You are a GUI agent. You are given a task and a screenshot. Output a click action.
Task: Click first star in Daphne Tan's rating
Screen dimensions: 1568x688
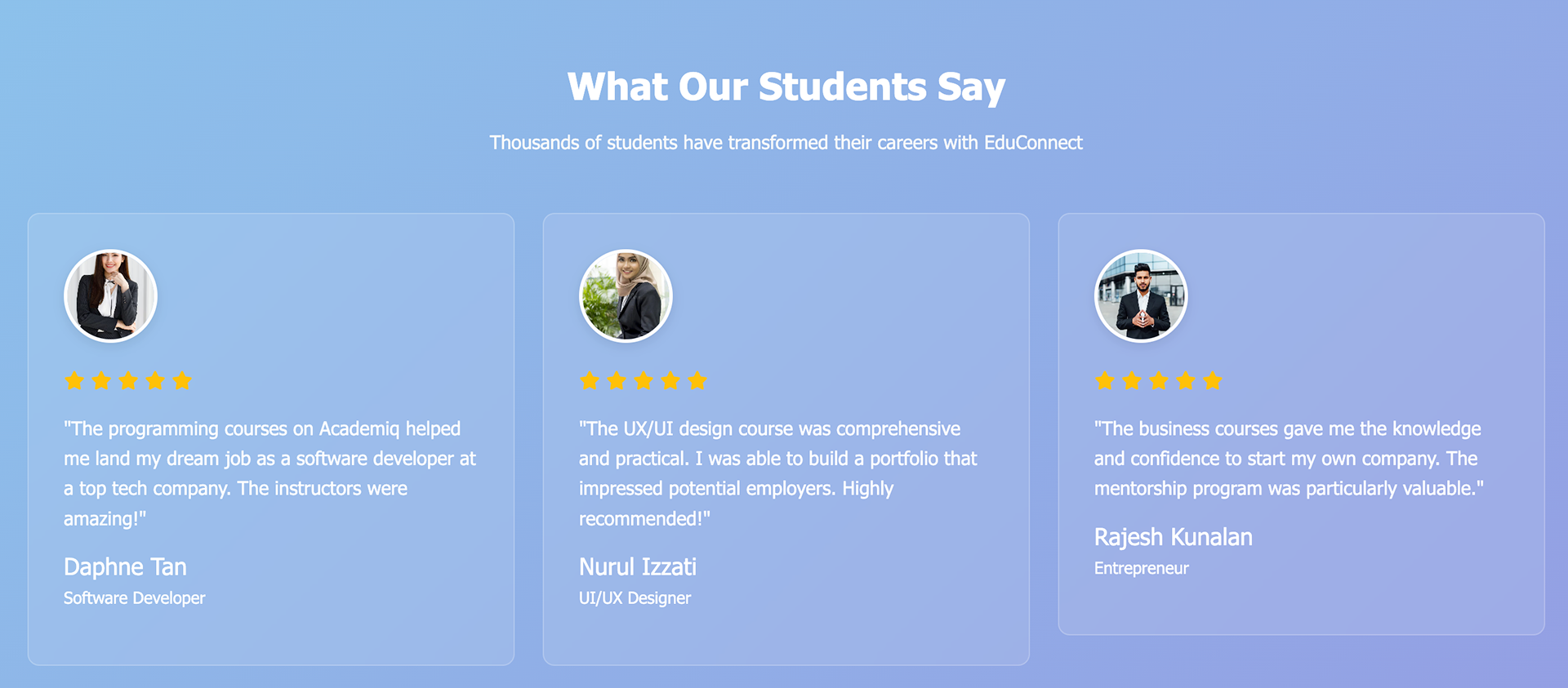(x=74, y=381)
